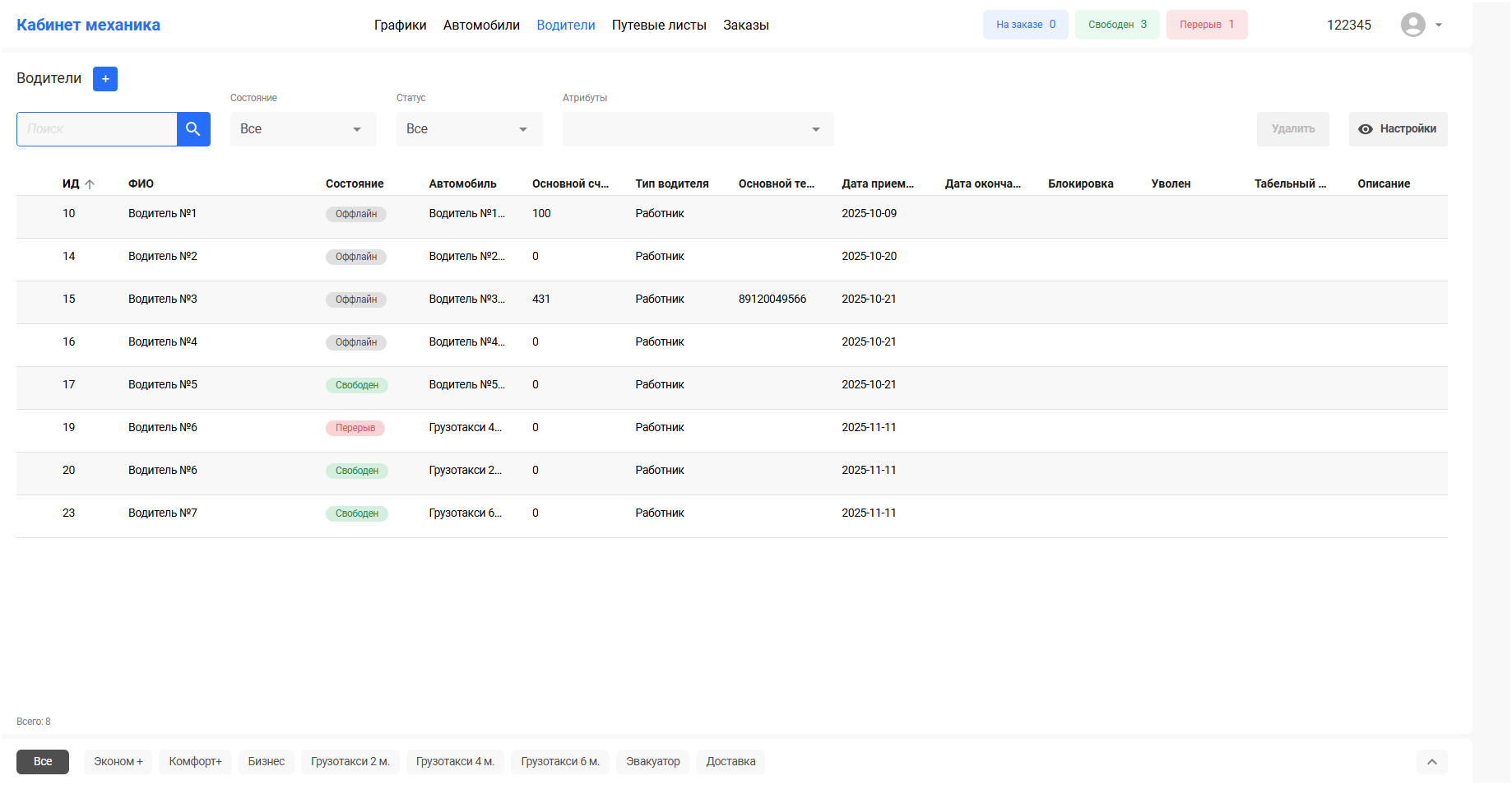
Task: Open the Путевые листы section
Action: (659, 26)
